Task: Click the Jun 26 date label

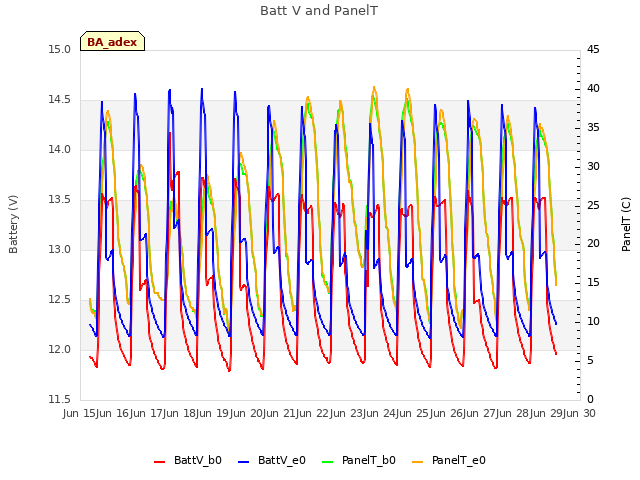Action: 447,413
